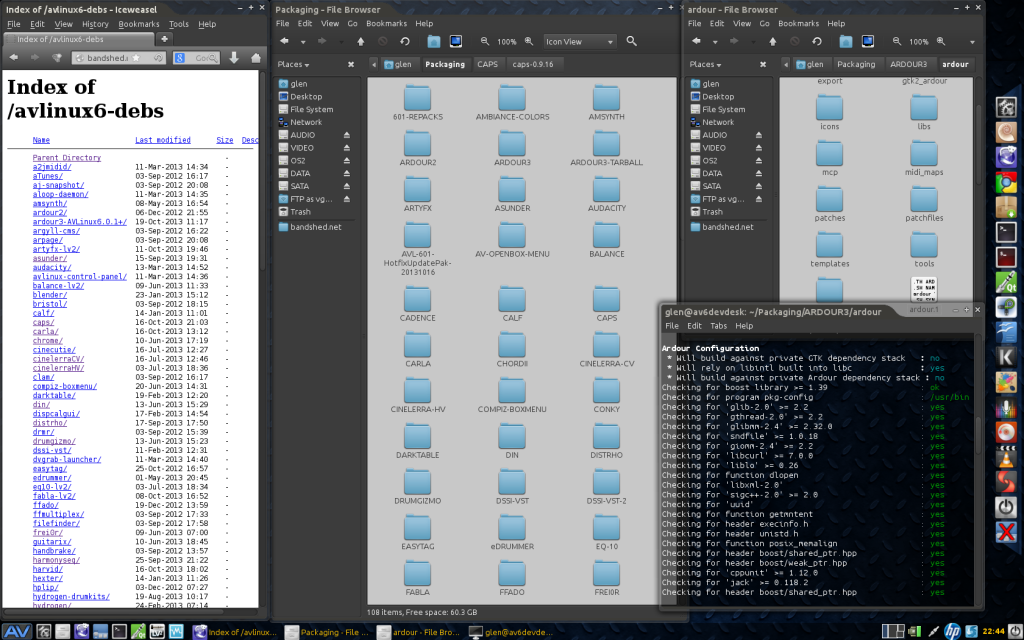Follow the Parent Directory link
Image resolution: width=1024 pixels, height=640 pixels.
tap(67, 157)
